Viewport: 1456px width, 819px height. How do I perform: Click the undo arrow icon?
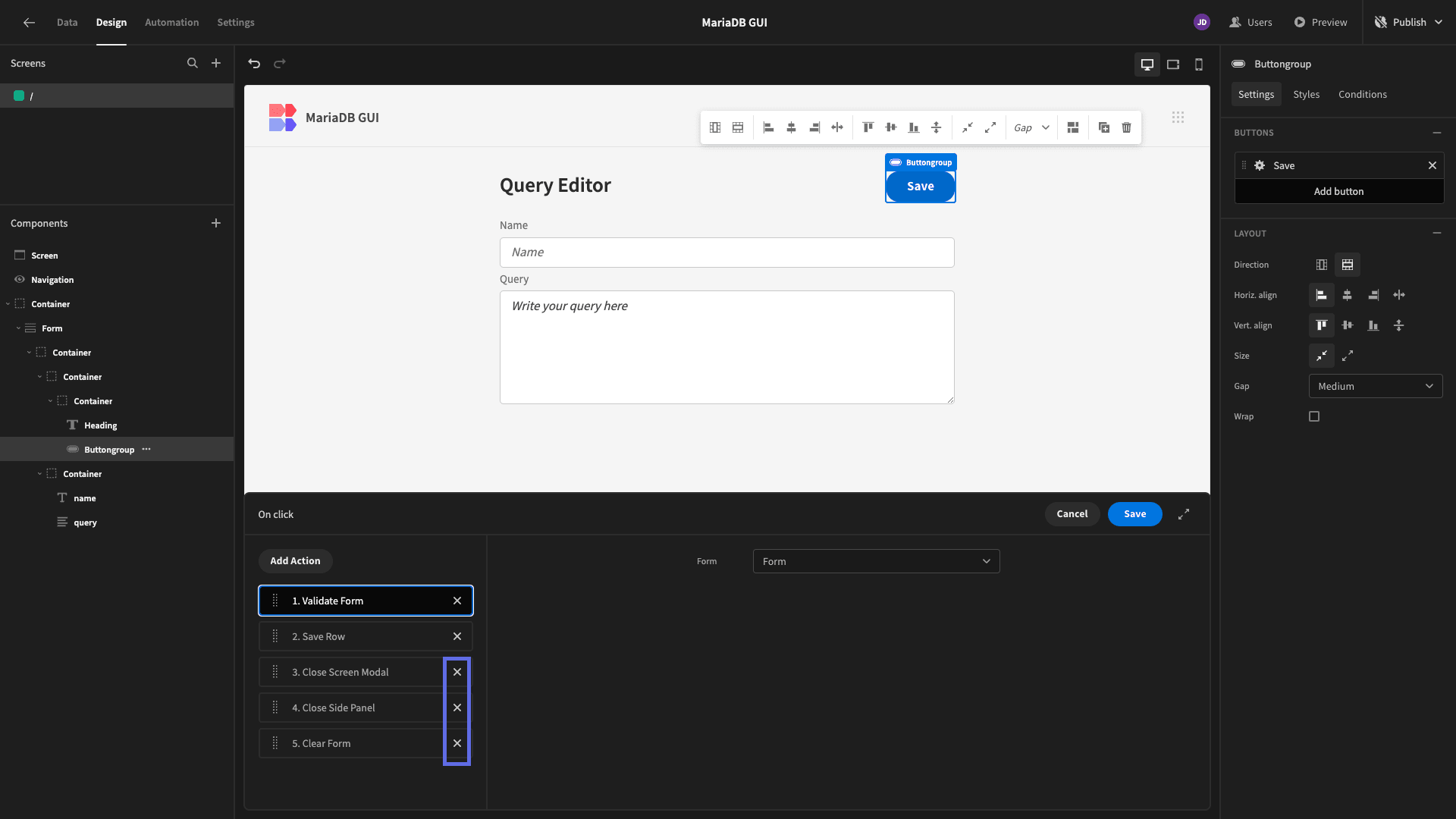(254, 64)
